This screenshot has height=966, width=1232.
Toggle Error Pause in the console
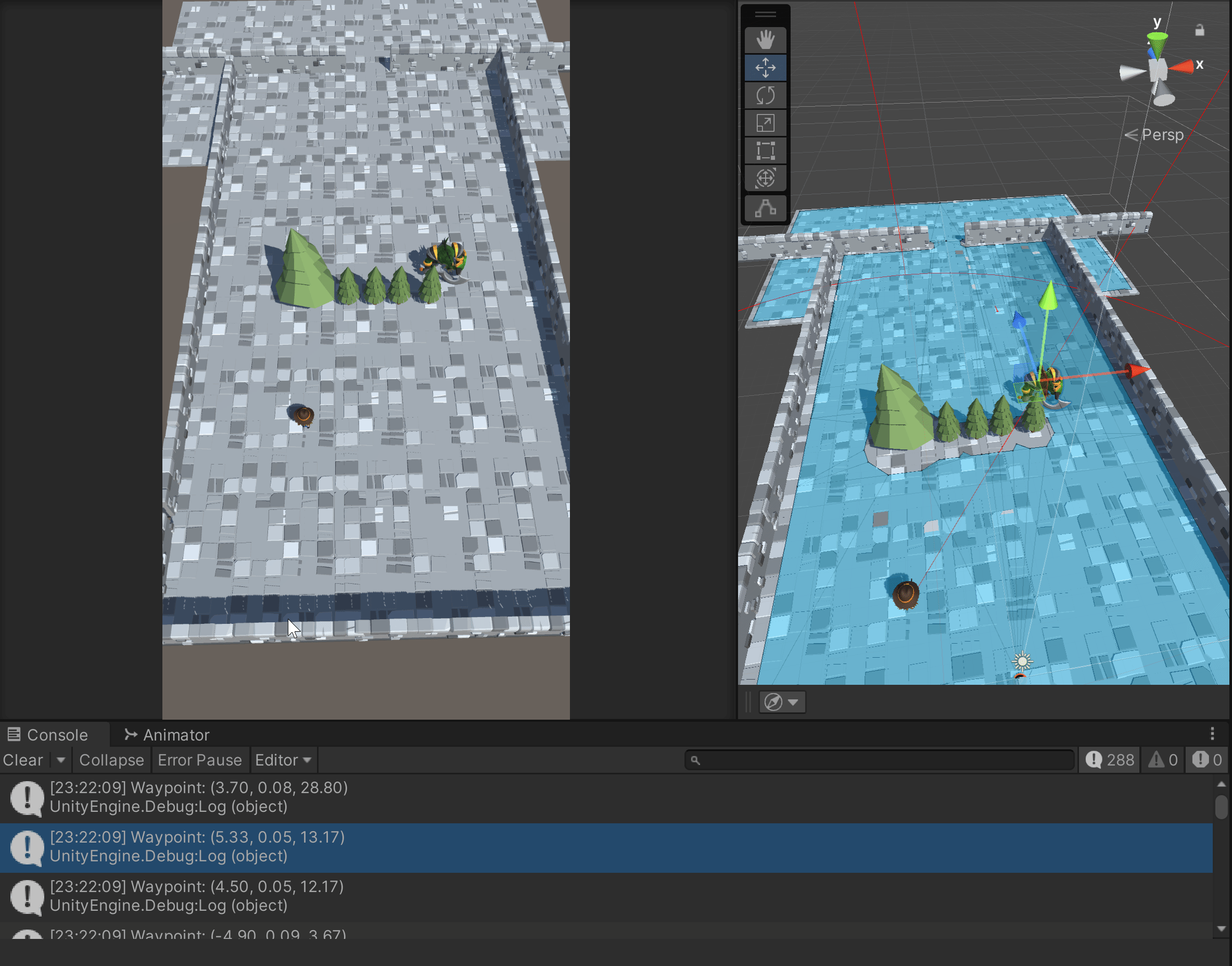click(x=199, y=760)
